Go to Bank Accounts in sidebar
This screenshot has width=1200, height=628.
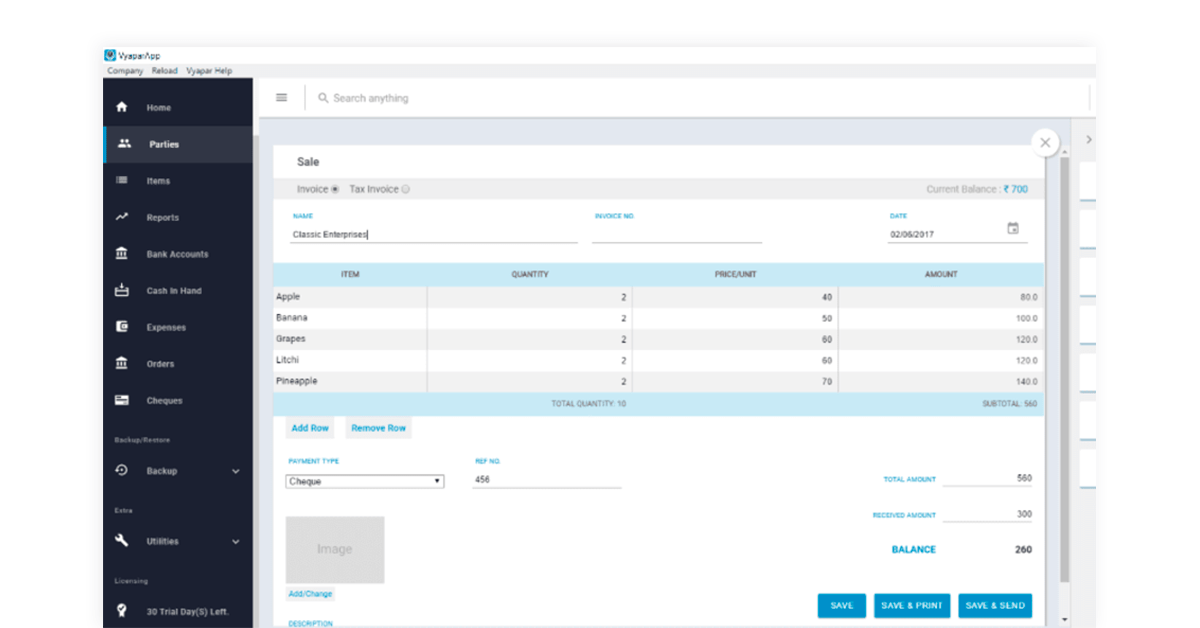pyautogui.click(x=177, y=254)
